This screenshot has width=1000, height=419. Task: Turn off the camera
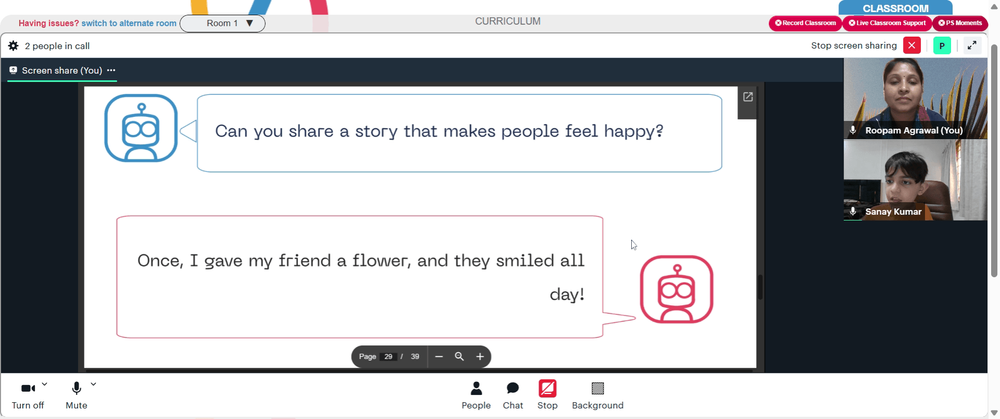click(27, 395)
